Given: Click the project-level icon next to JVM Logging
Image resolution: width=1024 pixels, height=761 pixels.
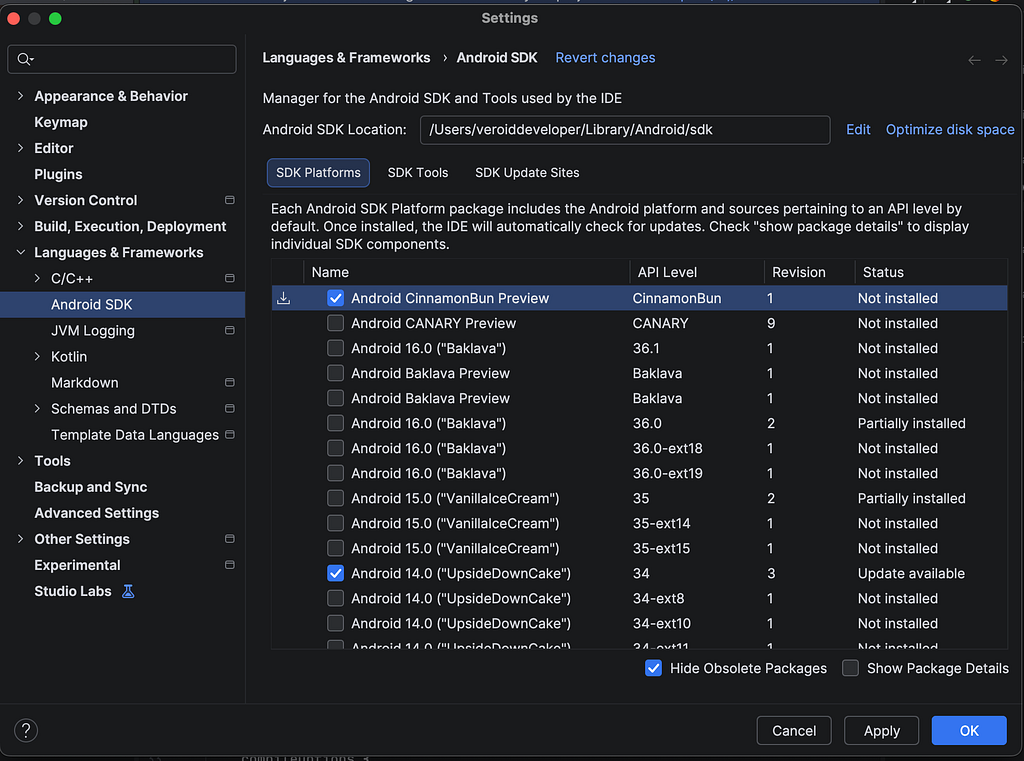Looking at the screenshot, I should (230, 331).
